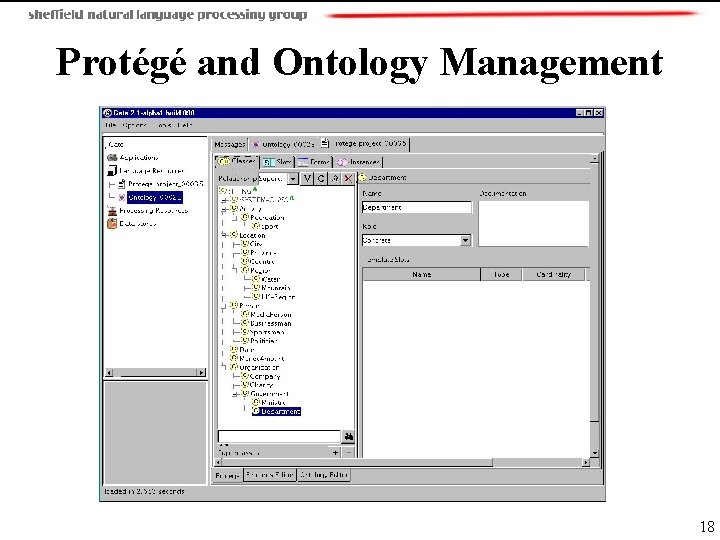Switch to the Ontology Editor bottom tab

pyautogui.click(x=324, y=475)
